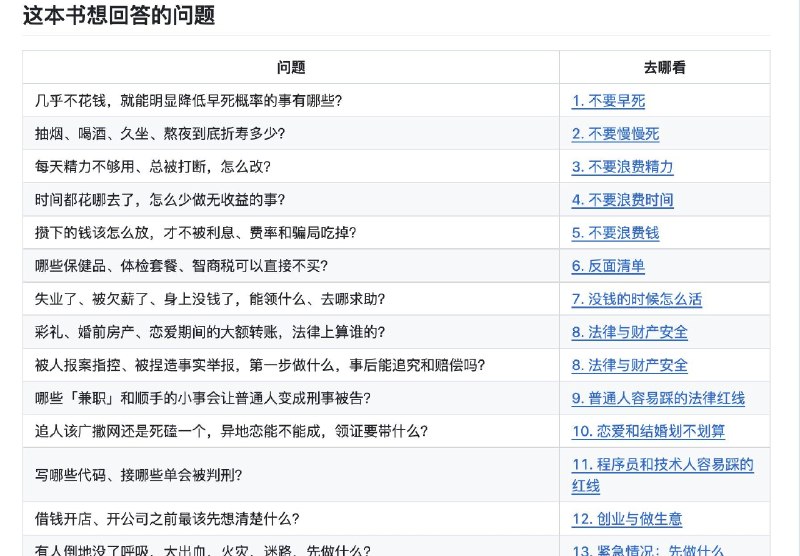Screen dimensions: 800x556
Task: Click the question about 攒下的钱该怎么放
Action: point(195,233)
